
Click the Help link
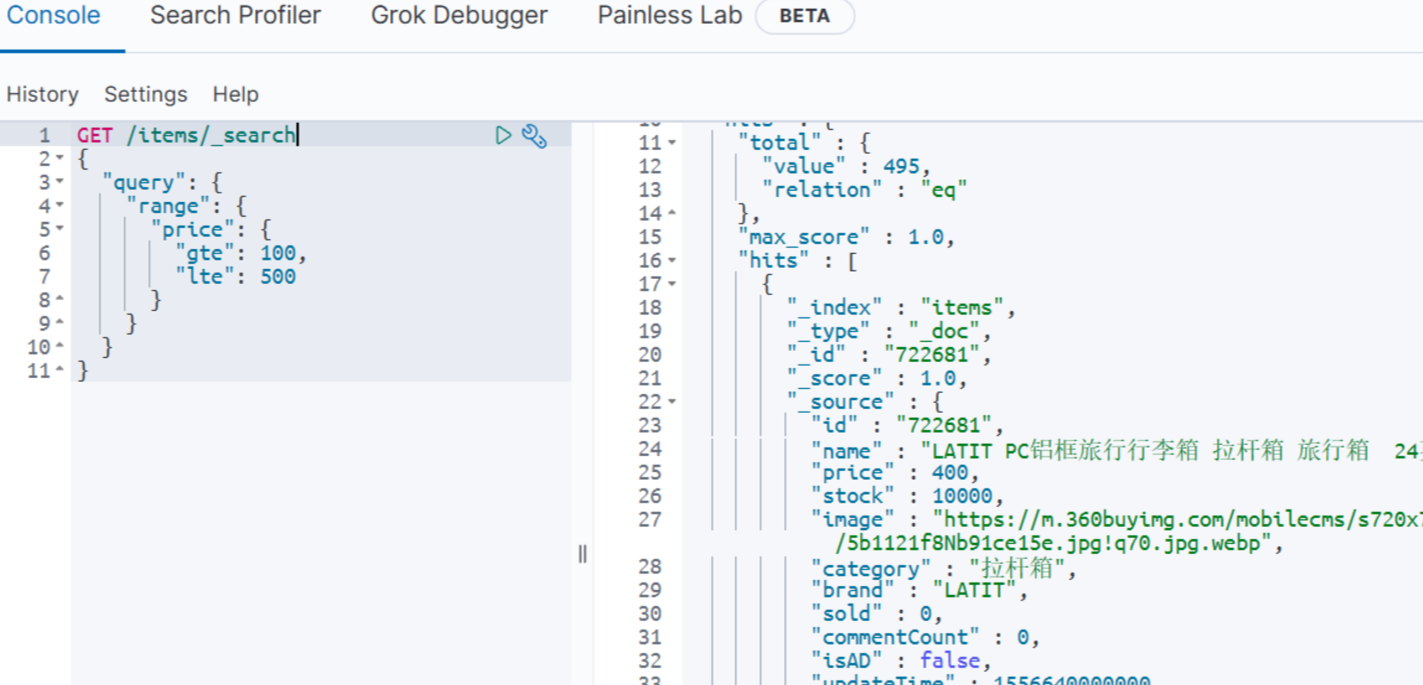[x=235, y=94]
